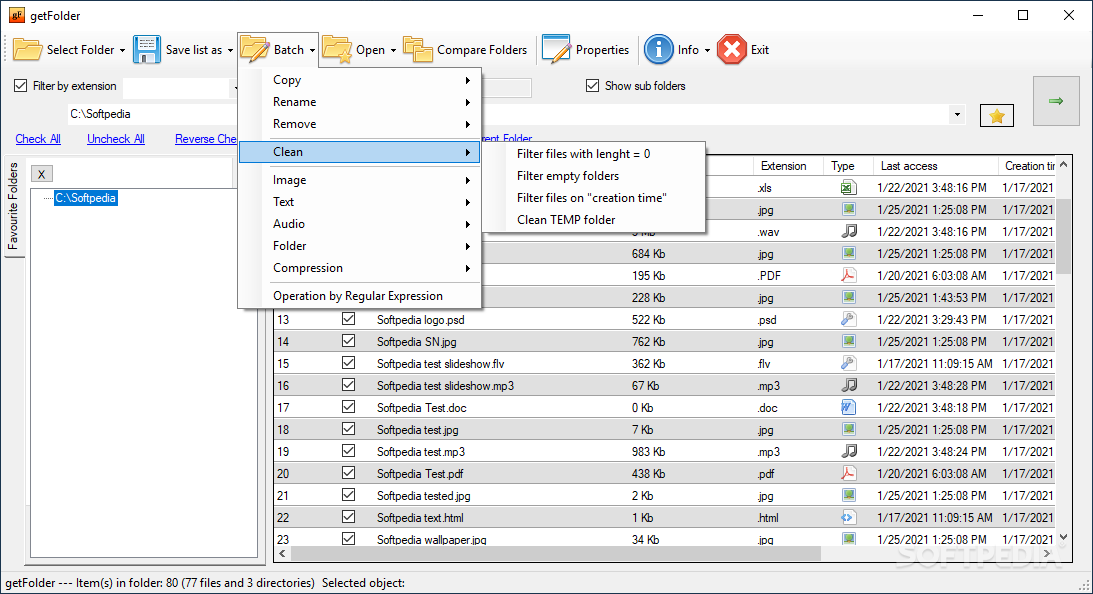
Task: Uncheck Softpedia SN.jpg checkbox
Action: [349, 341]
